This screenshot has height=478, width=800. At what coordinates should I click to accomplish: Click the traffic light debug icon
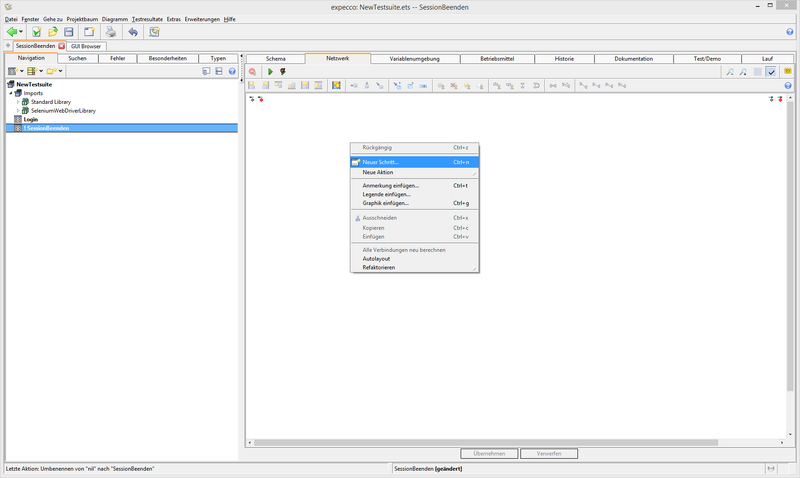click(x=283, y=72)
